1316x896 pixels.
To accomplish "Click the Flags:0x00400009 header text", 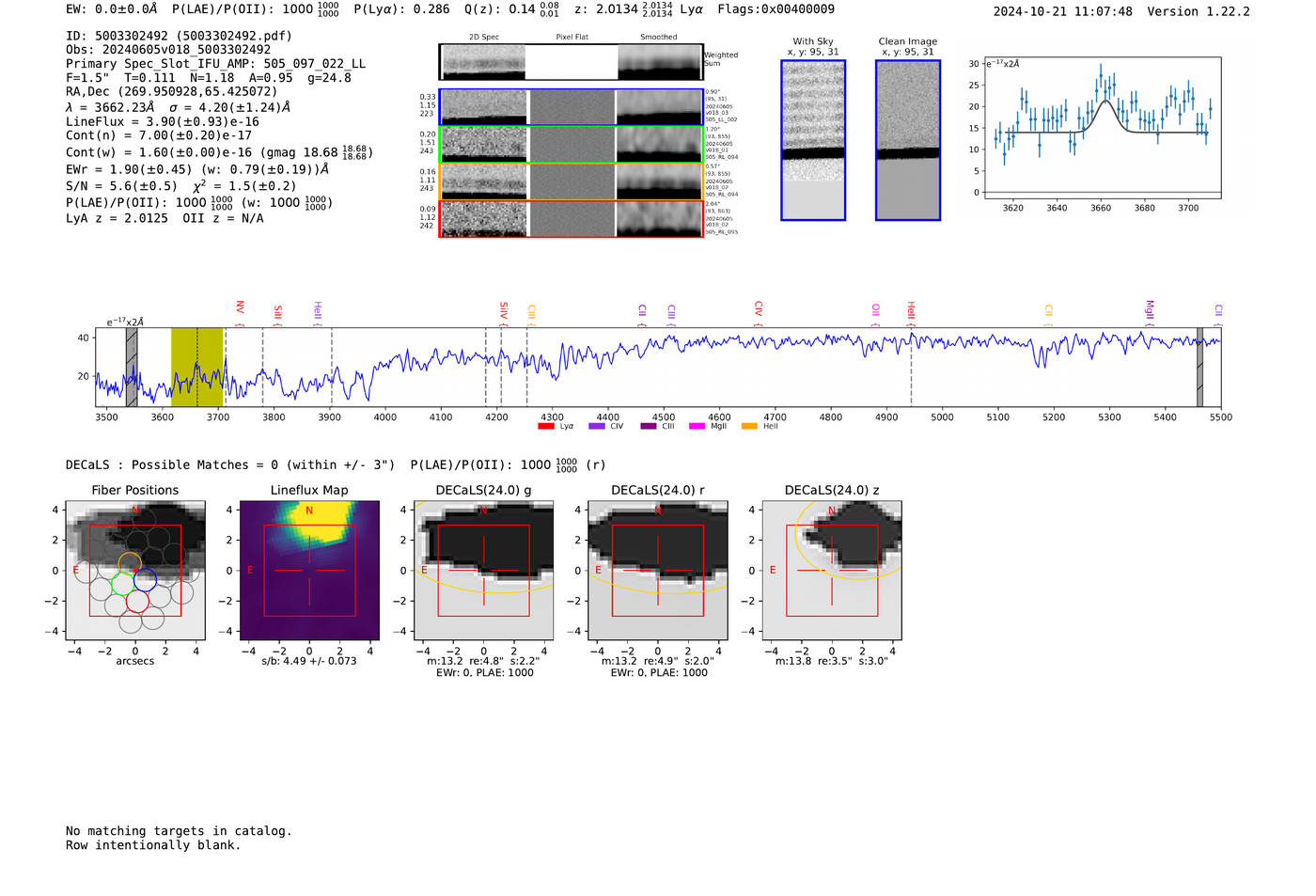I will 775,9.
